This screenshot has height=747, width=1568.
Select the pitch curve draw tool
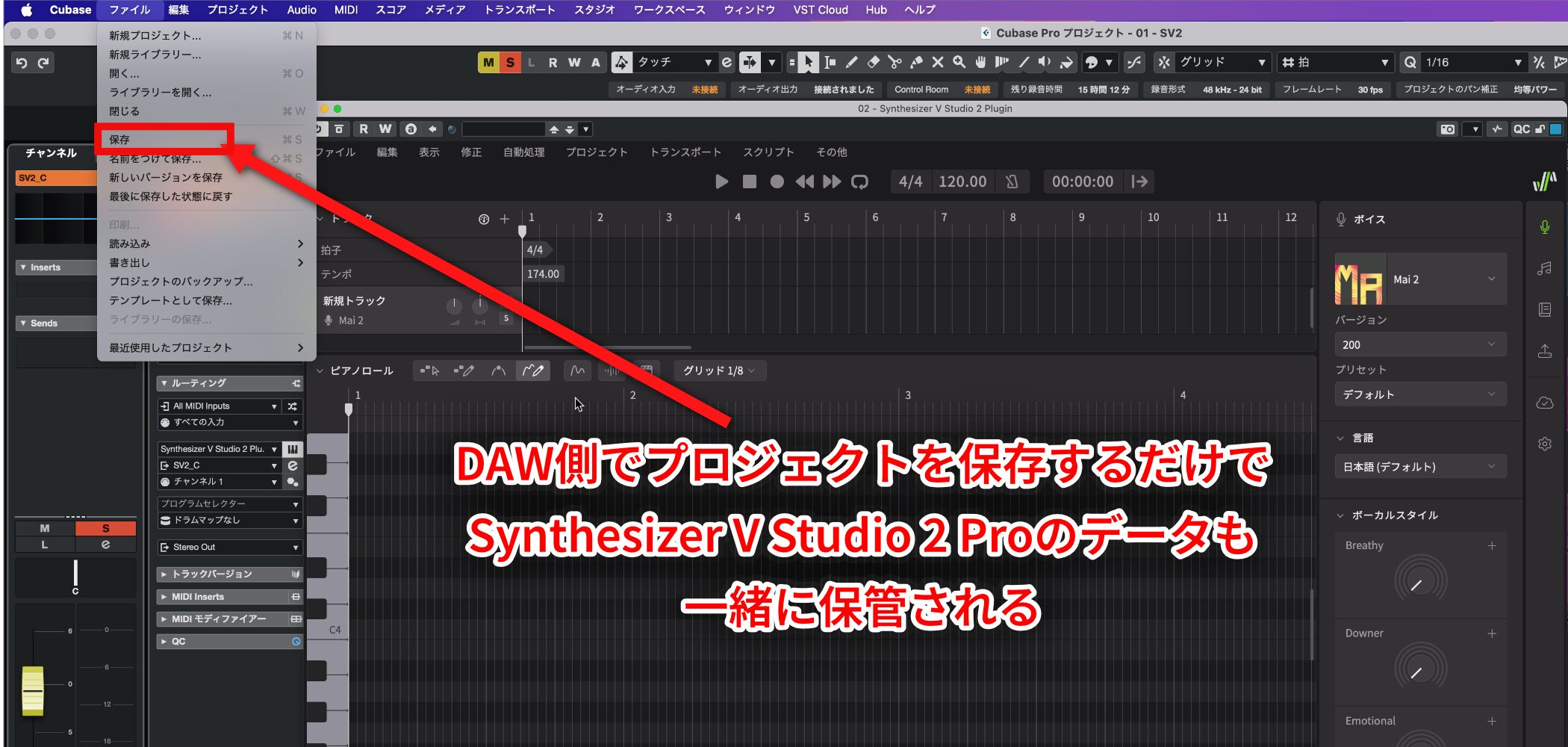533,371
